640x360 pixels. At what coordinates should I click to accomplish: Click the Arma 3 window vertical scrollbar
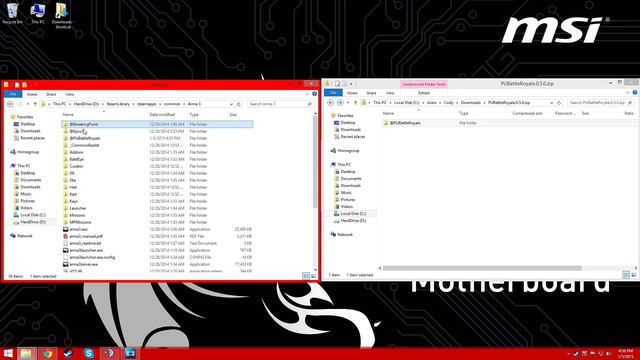[315, 161]
